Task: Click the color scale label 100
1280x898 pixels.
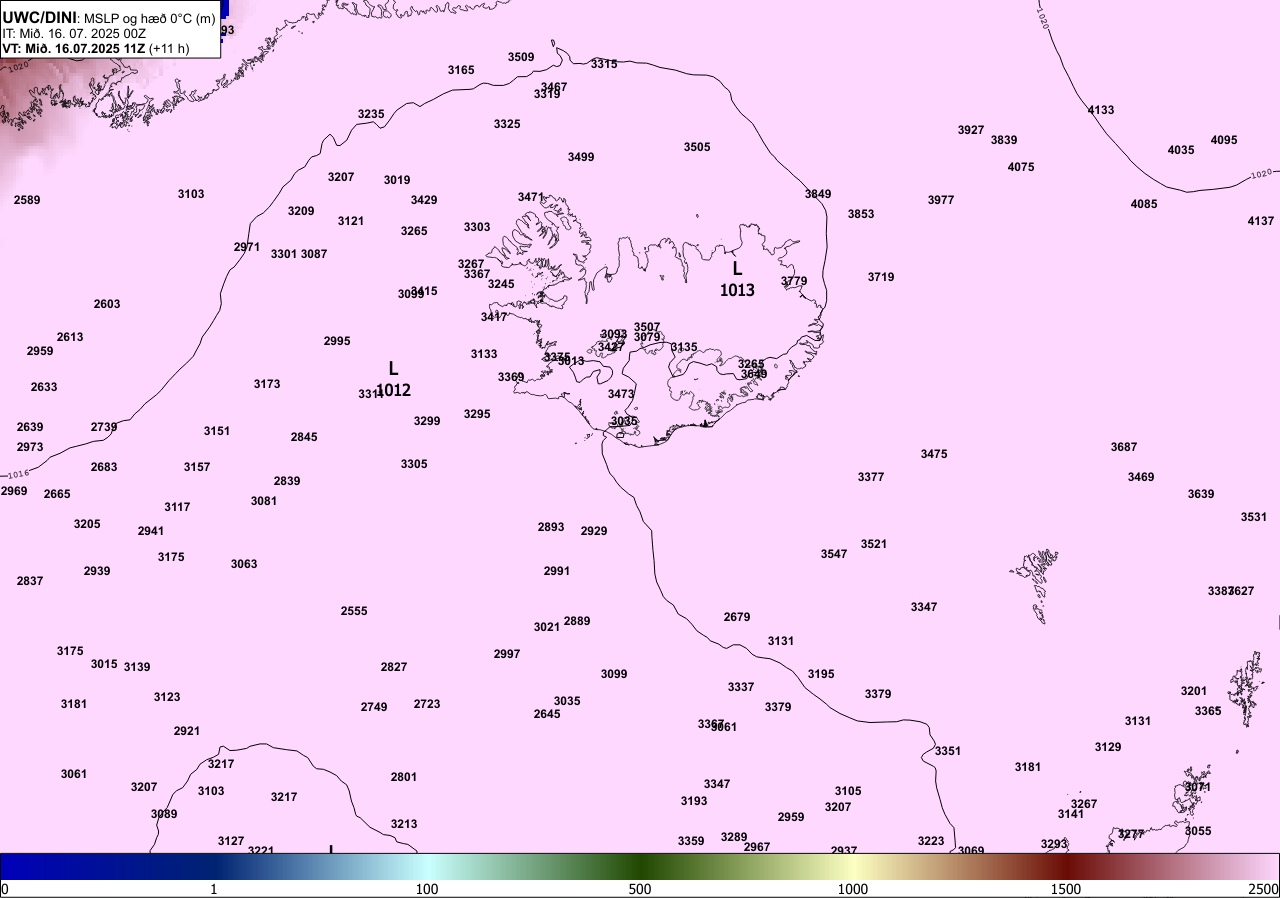Action: point(427,889)
